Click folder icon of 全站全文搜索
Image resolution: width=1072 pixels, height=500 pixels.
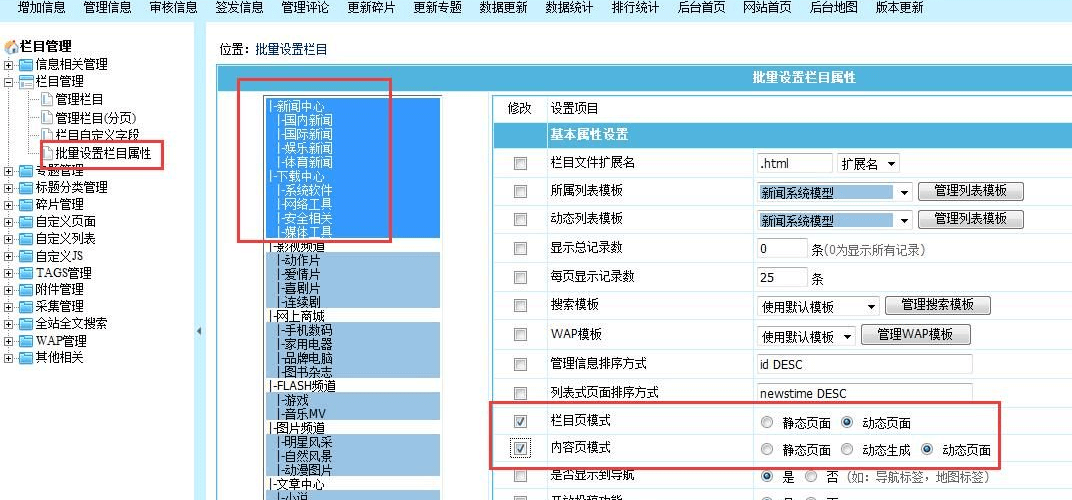pos(26,324)
